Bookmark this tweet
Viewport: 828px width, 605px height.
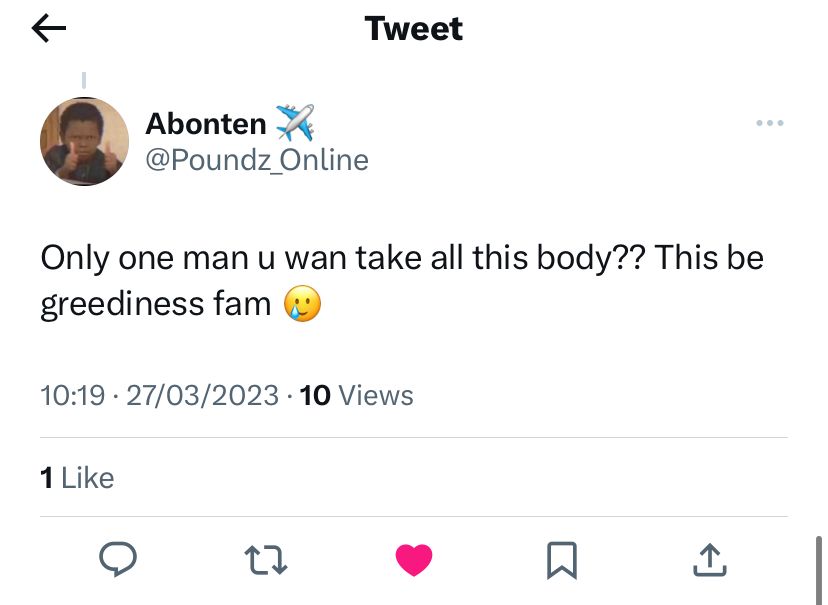click(x=562, y=560)
